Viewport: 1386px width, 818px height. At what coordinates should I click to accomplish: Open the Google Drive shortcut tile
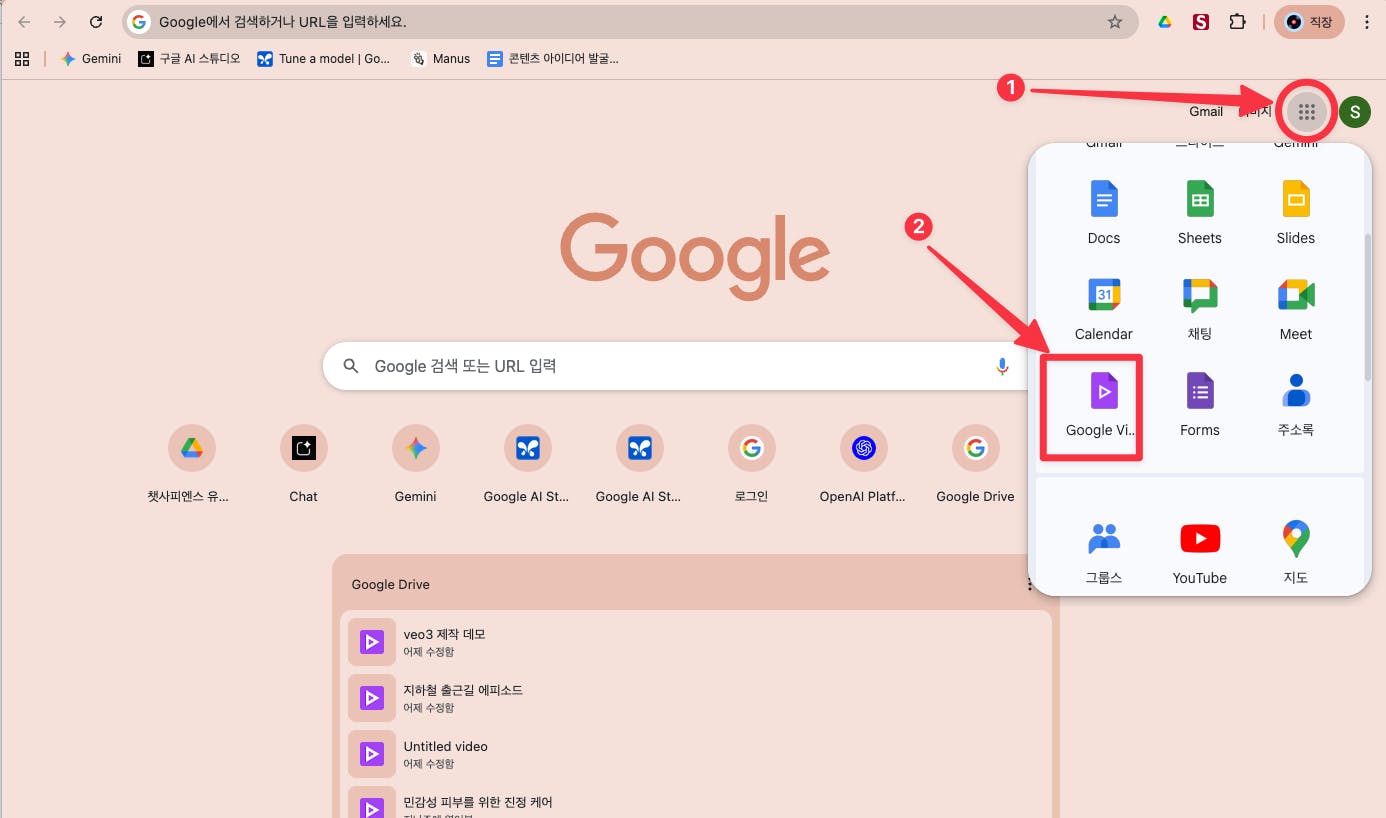pos(975,465)
